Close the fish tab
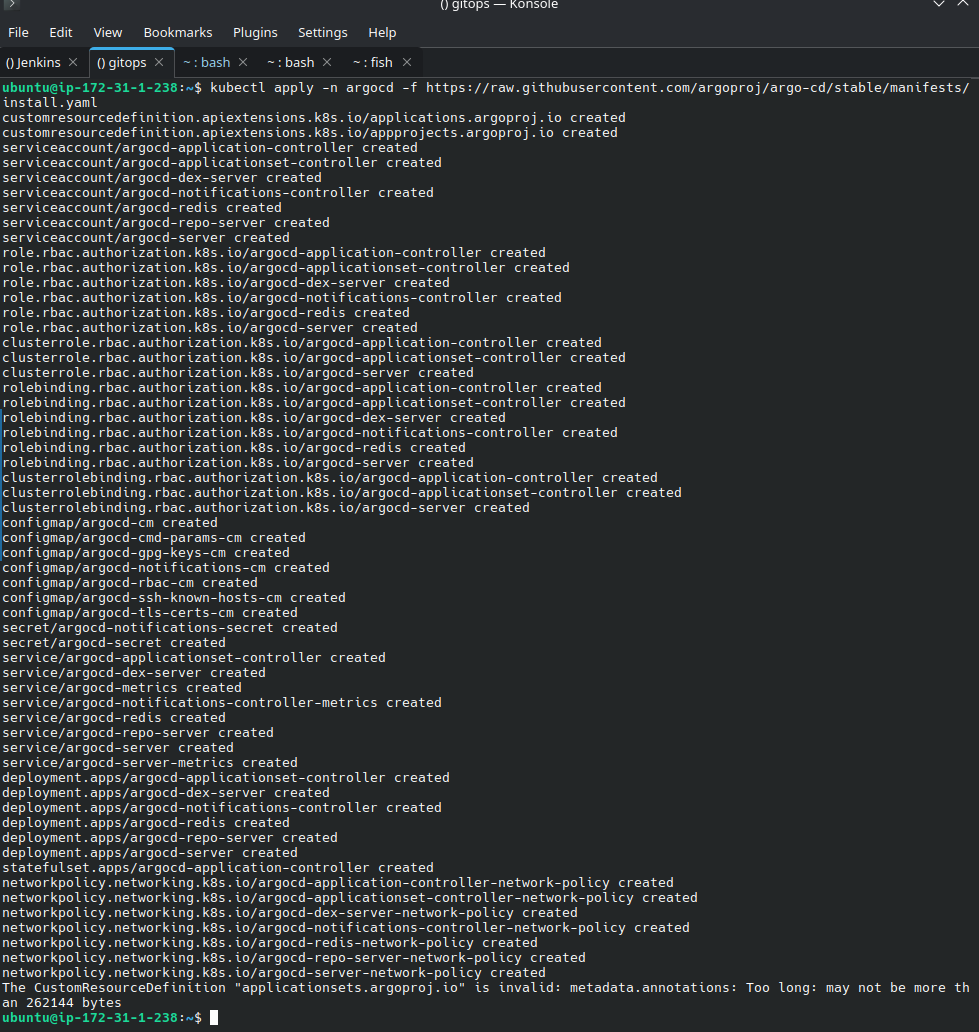 (407, 63)
